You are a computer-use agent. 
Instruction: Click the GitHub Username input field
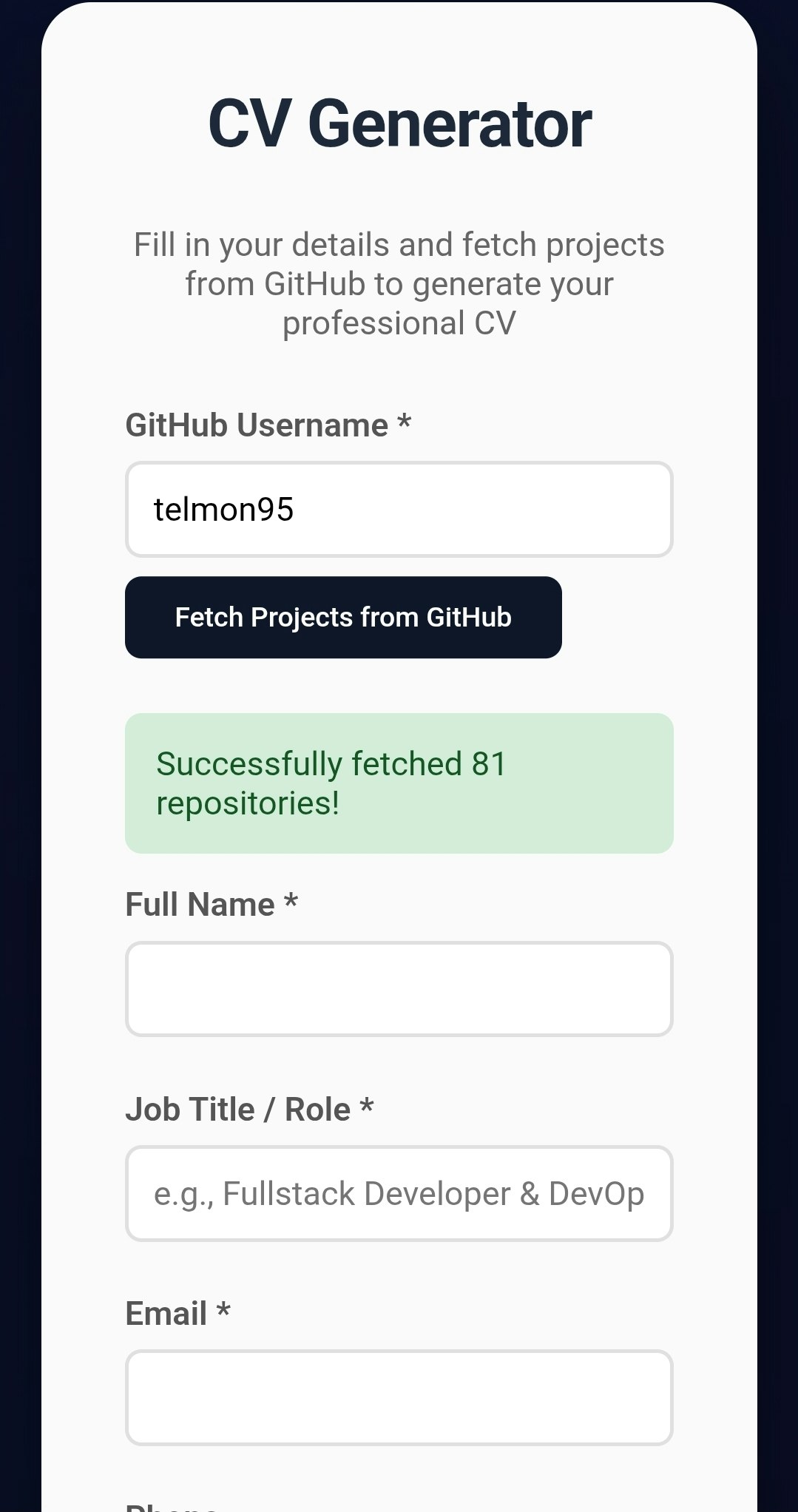pos(399,509)
